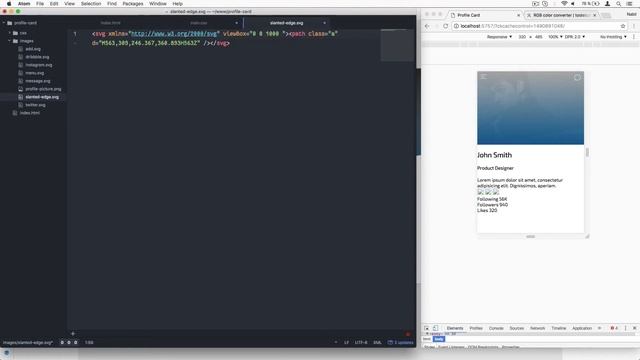The width and height of the screenshot is (640, 360).
Task: Toggle the DevTools inspect element tool
Action: pyautogui.click(x=427, y=328)
